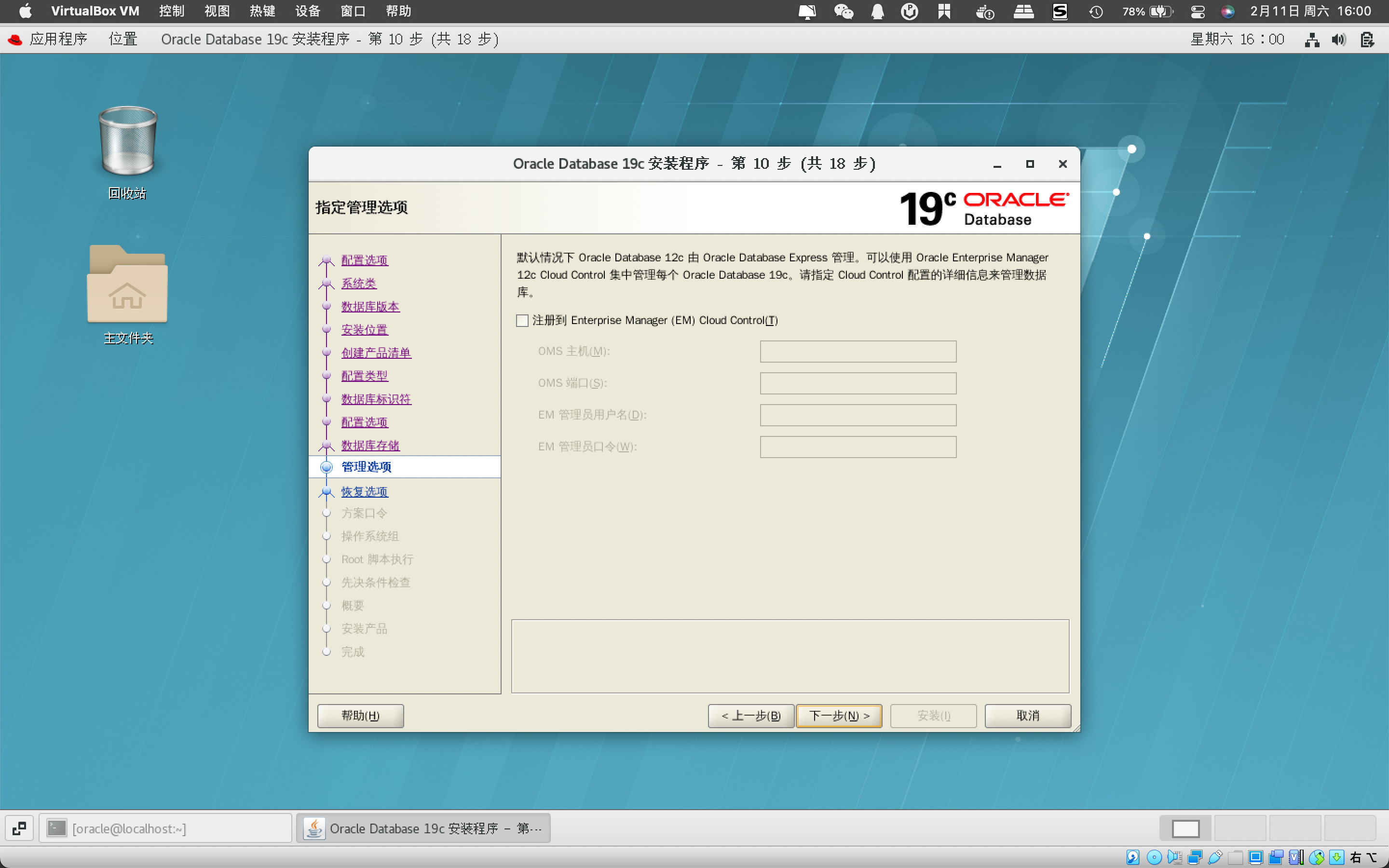Click the Siri icon in menu bar

(x=1227, y=12)
